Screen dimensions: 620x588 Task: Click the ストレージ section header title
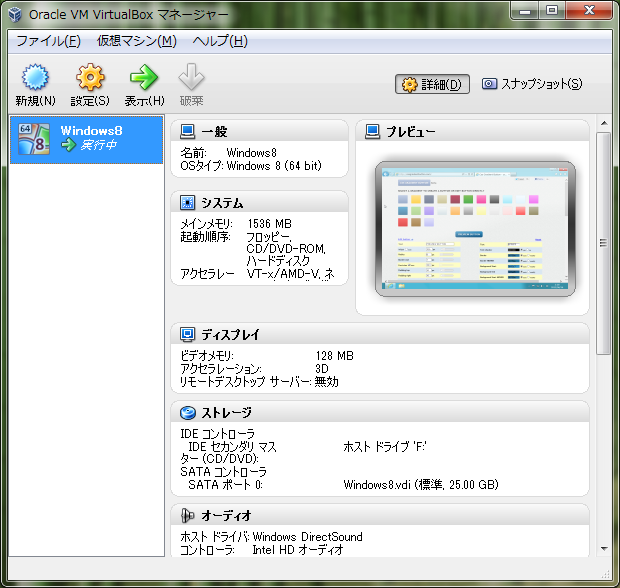[226, 413]
